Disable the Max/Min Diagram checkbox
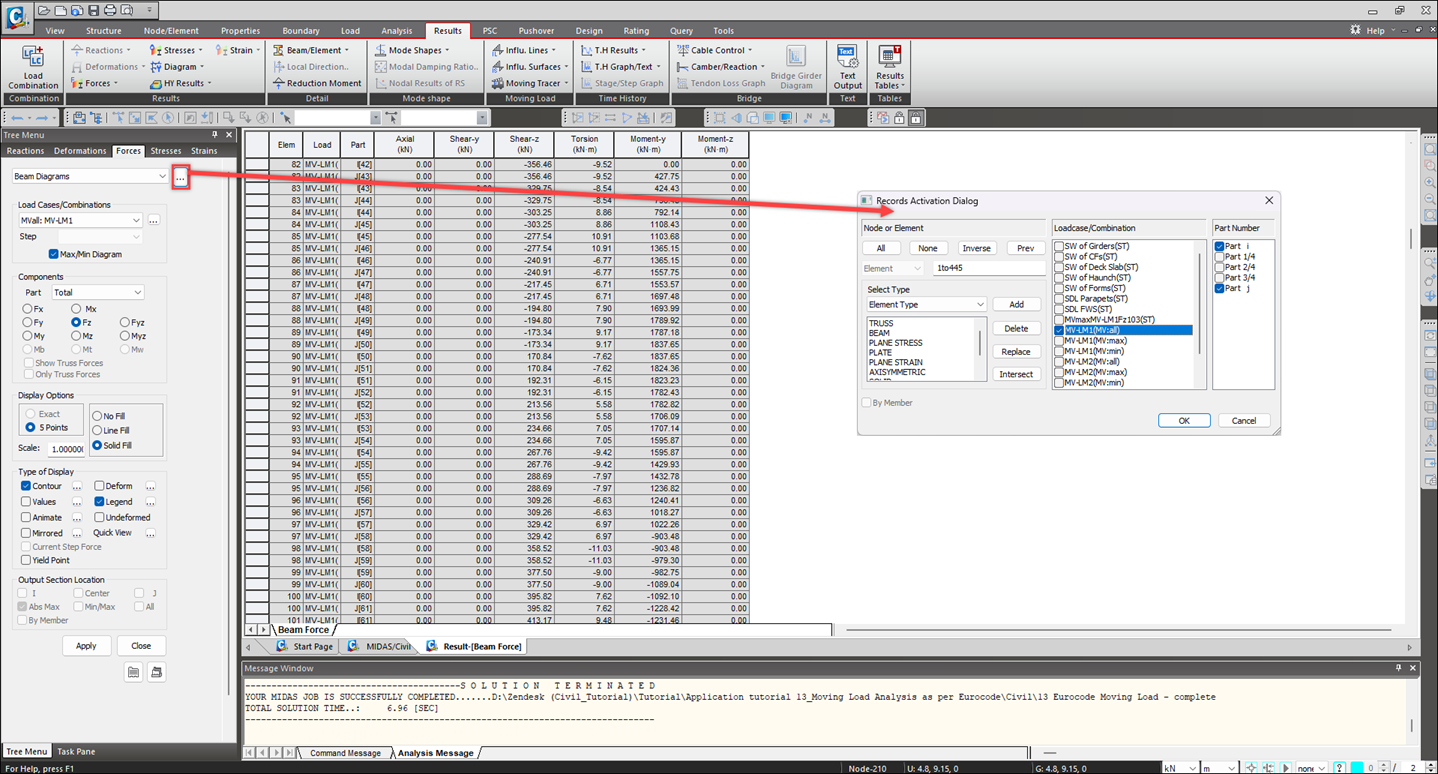The width and height of the screenshot is (1438, 774). click(x=54, y=254)
